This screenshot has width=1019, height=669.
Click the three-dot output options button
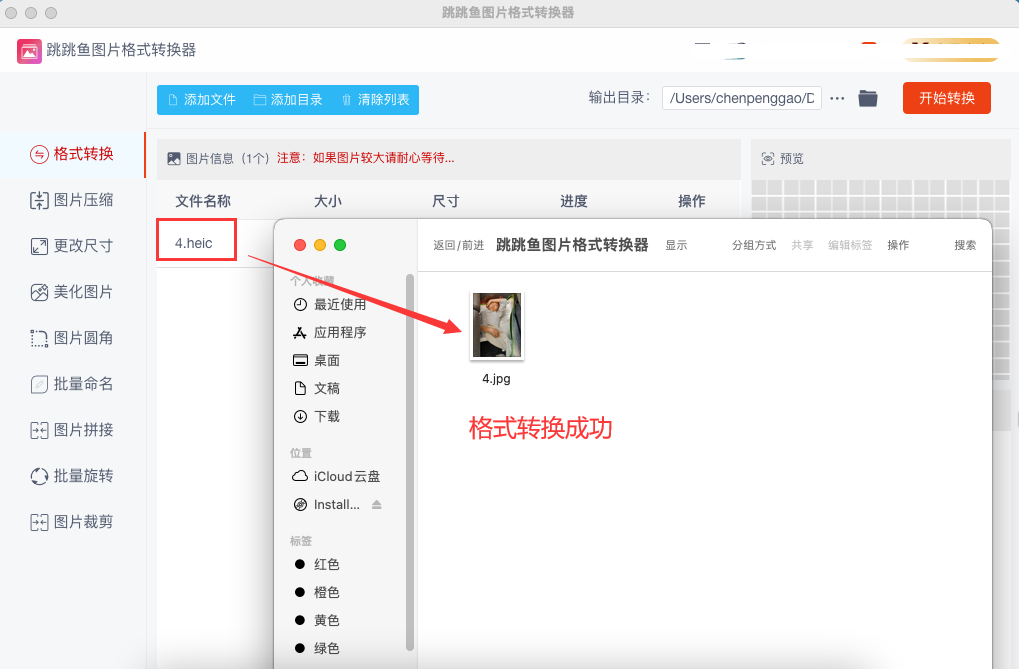point(838,98)
